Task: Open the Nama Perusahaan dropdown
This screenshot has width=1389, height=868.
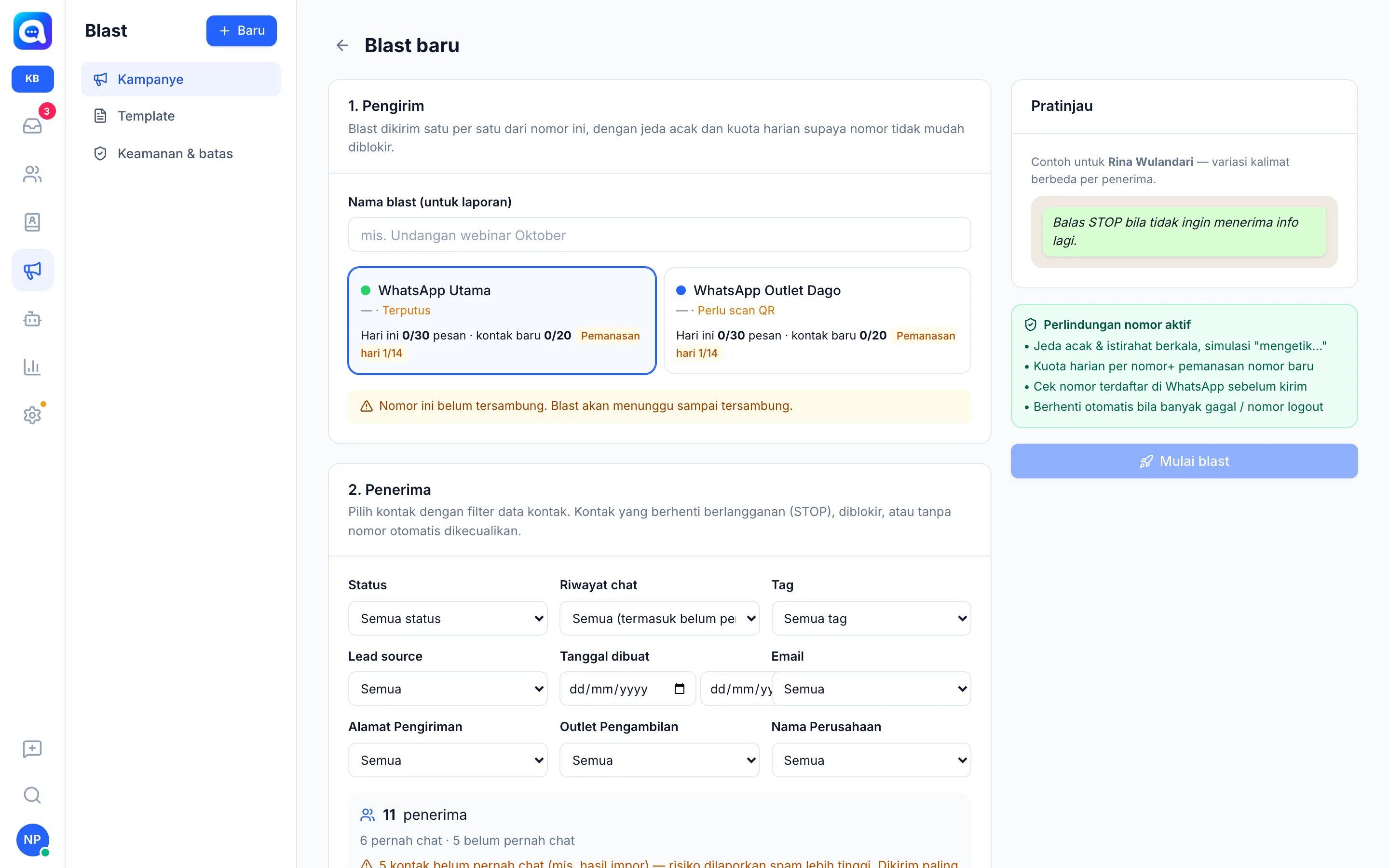Action: coord(871,760)
